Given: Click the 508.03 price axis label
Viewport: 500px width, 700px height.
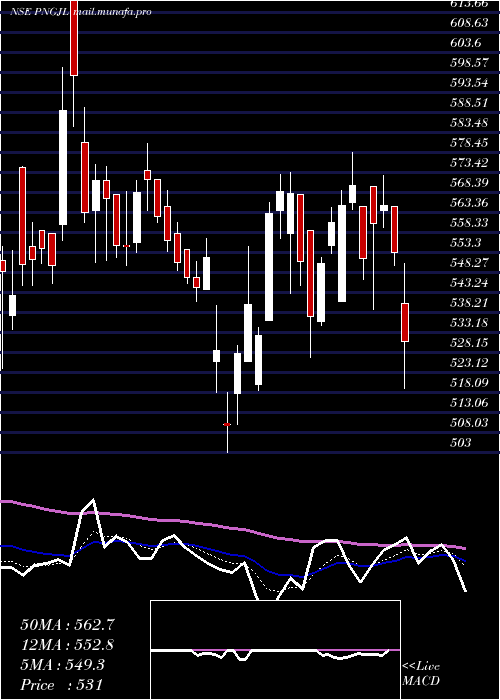Looking at the screenshot, I should [x=469, y=423].
